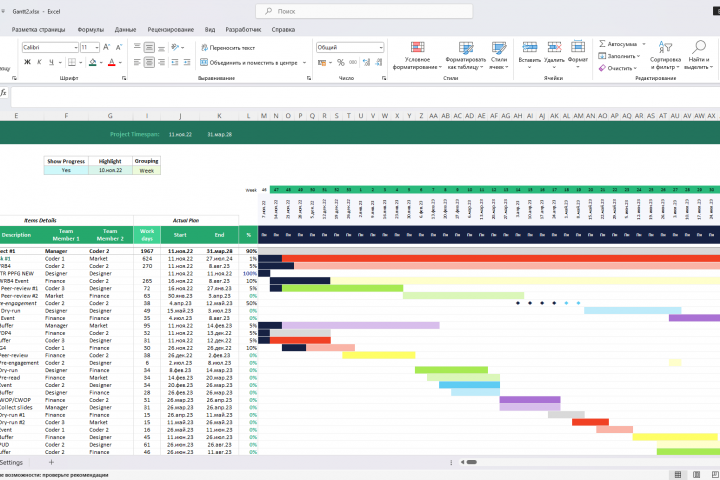Open Найти и выделить menu
Screen dimensions: 720x480
pyautogui.click(x=698, y=56)
